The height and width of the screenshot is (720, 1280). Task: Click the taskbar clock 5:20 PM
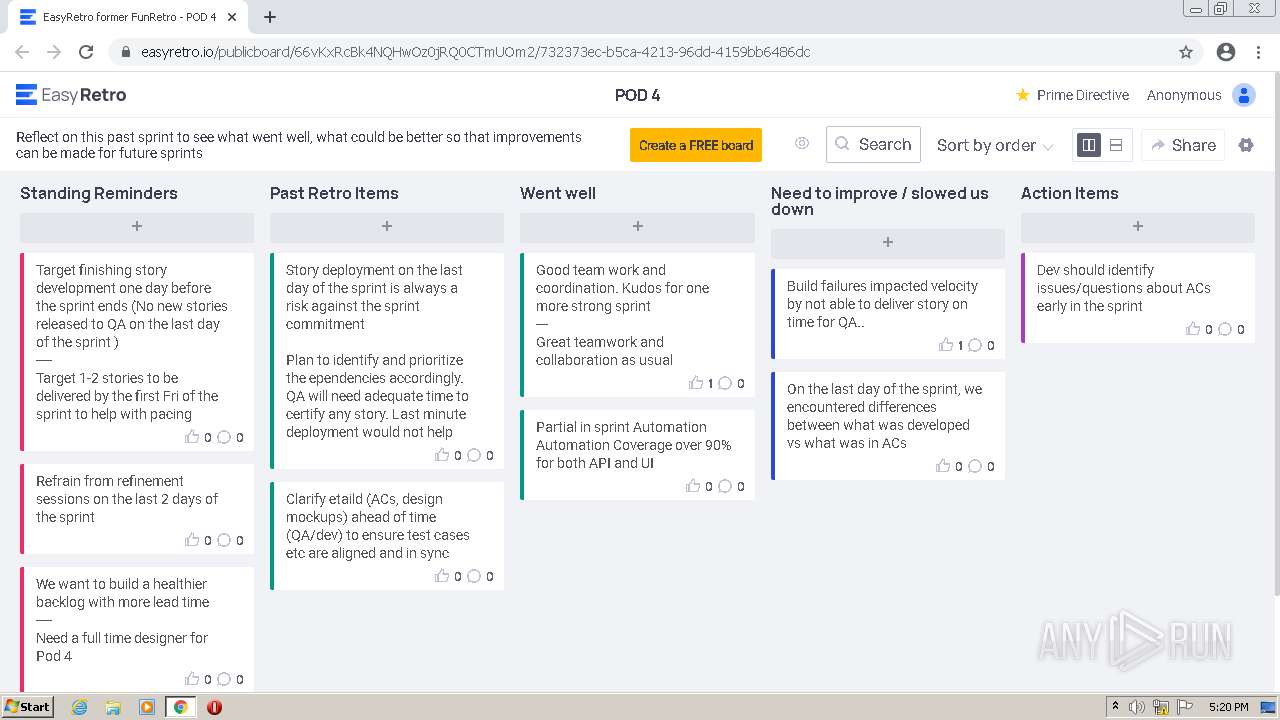pyautogui.click(x=1228, y=707)
